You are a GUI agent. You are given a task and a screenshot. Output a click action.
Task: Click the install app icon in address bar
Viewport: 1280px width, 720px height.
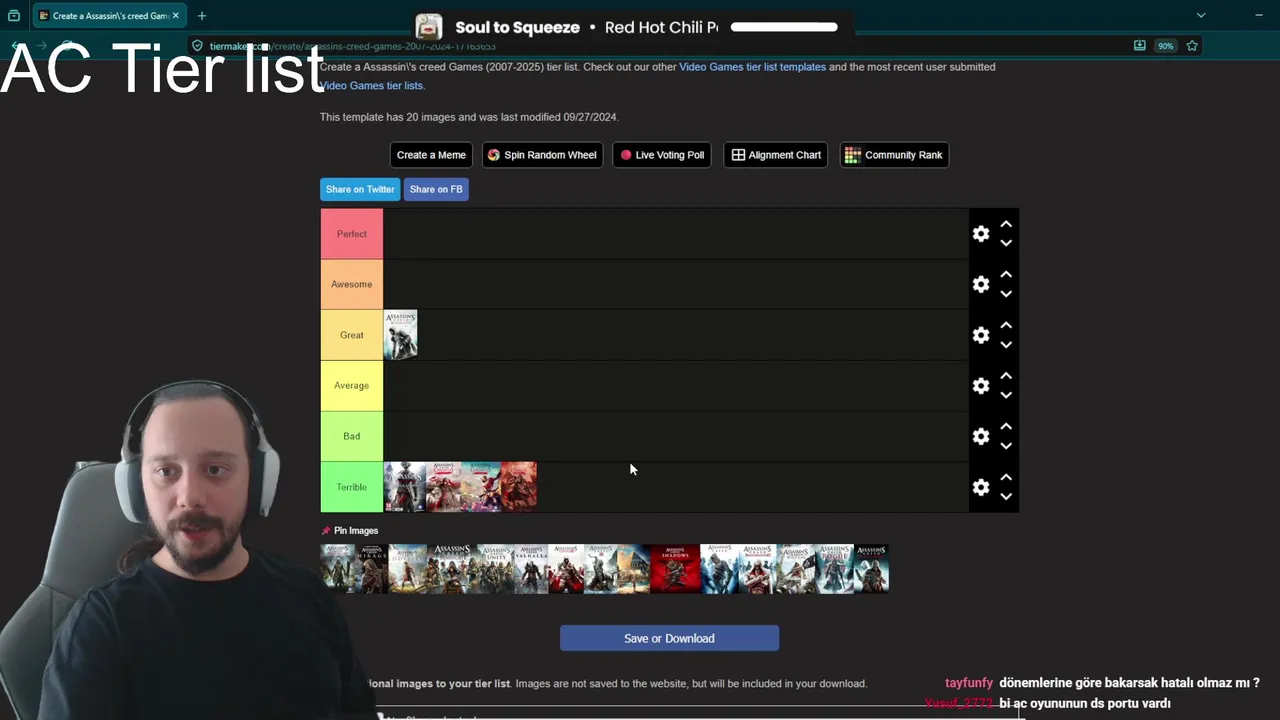(1140, 46)
